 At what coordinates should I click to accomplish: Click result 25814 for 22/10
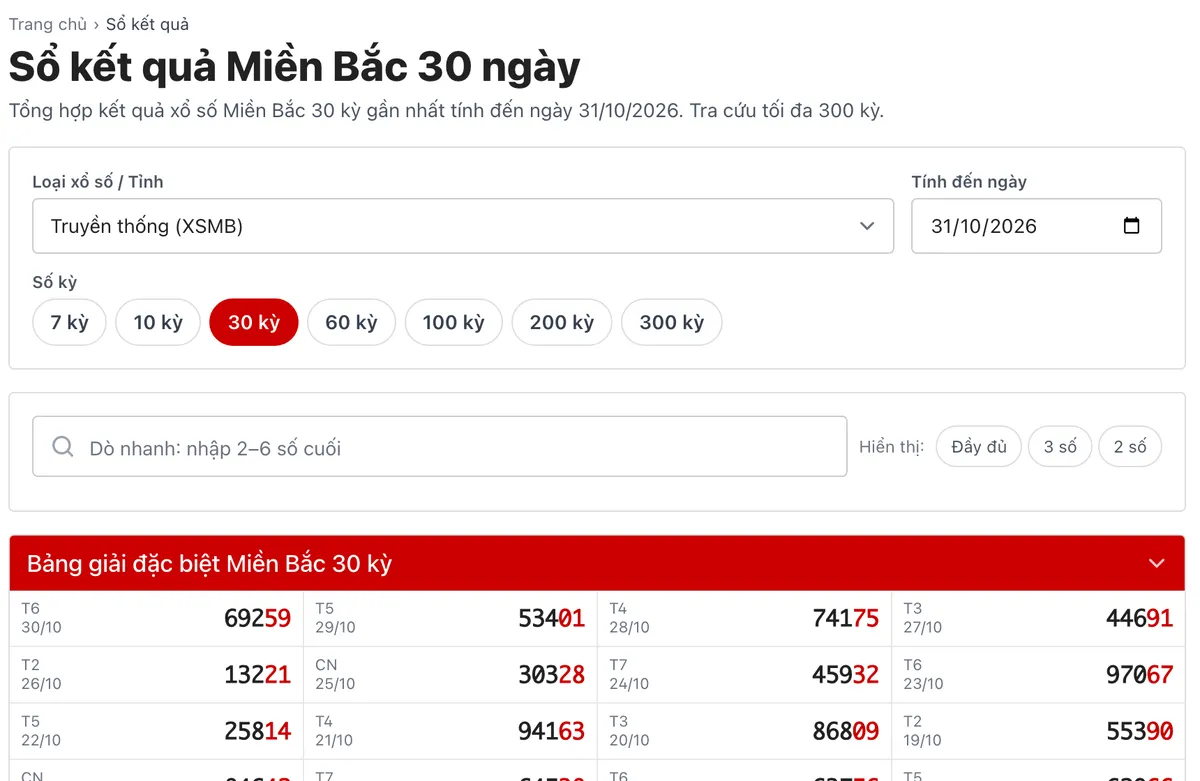(257, 731)
